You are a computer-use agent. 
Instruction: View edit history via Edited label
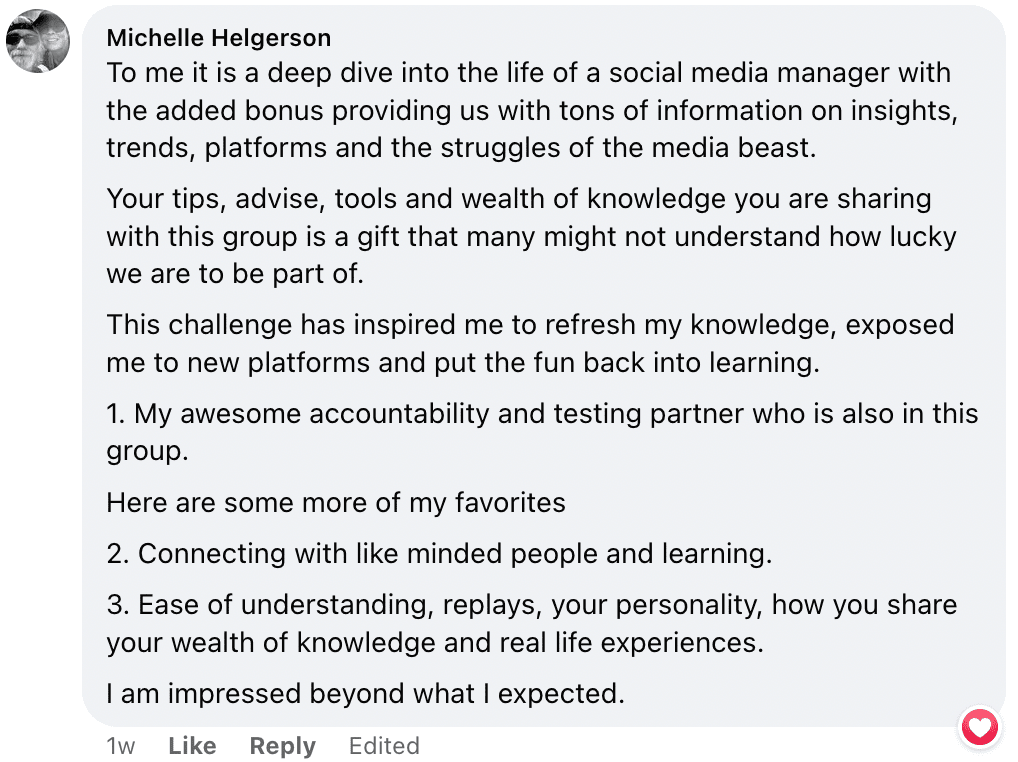(x=384, y=746)
